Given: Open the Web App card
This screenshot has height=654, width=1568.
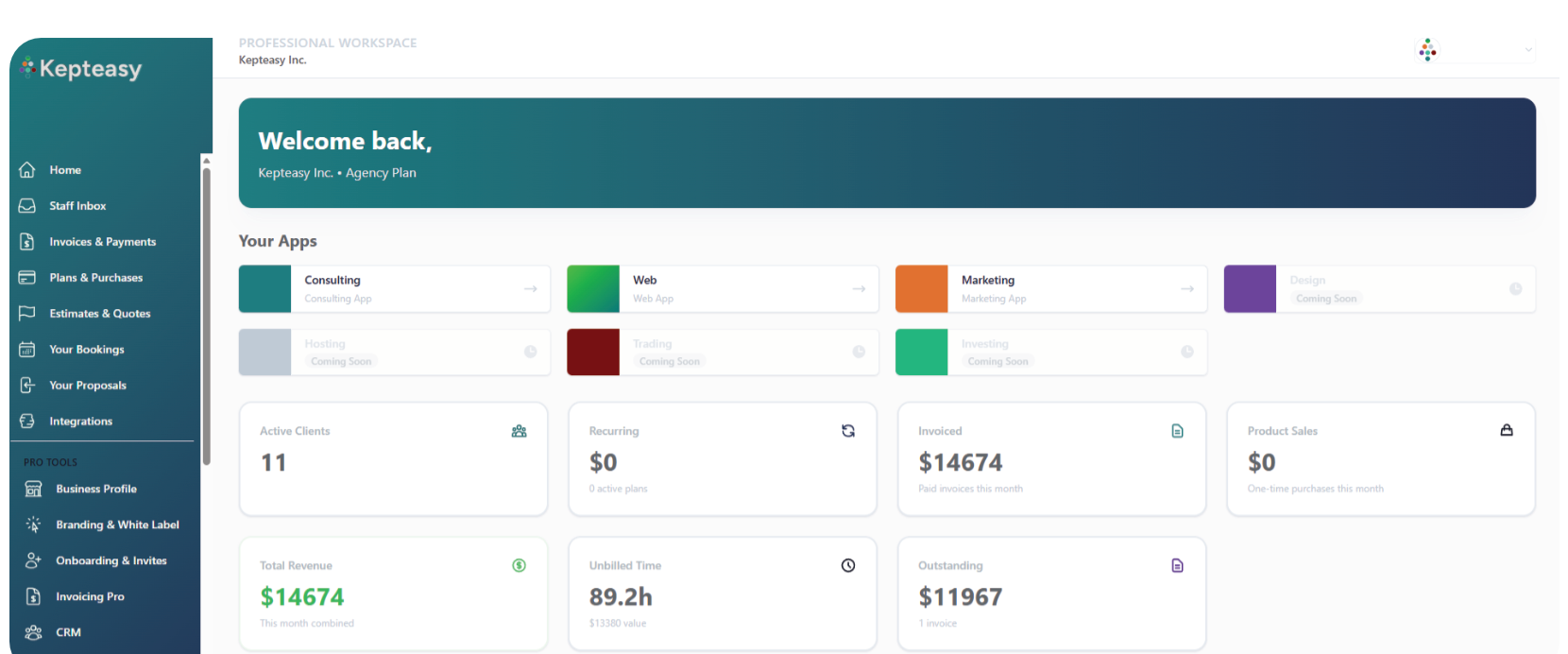Looking at the screenshot, I should point(723,289).
